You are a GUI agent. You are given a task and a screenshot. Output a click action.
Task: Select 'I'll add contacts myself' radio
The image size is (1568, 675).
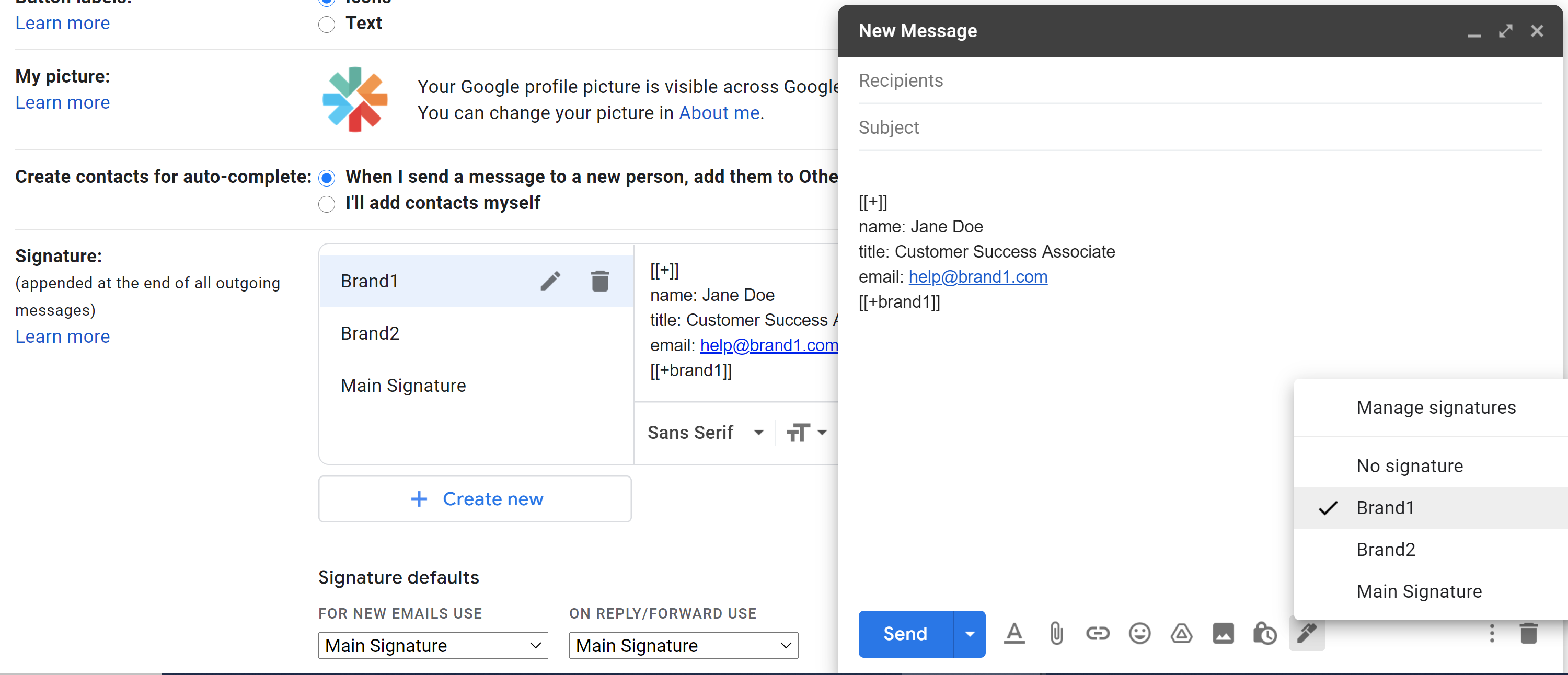[327, 204]
